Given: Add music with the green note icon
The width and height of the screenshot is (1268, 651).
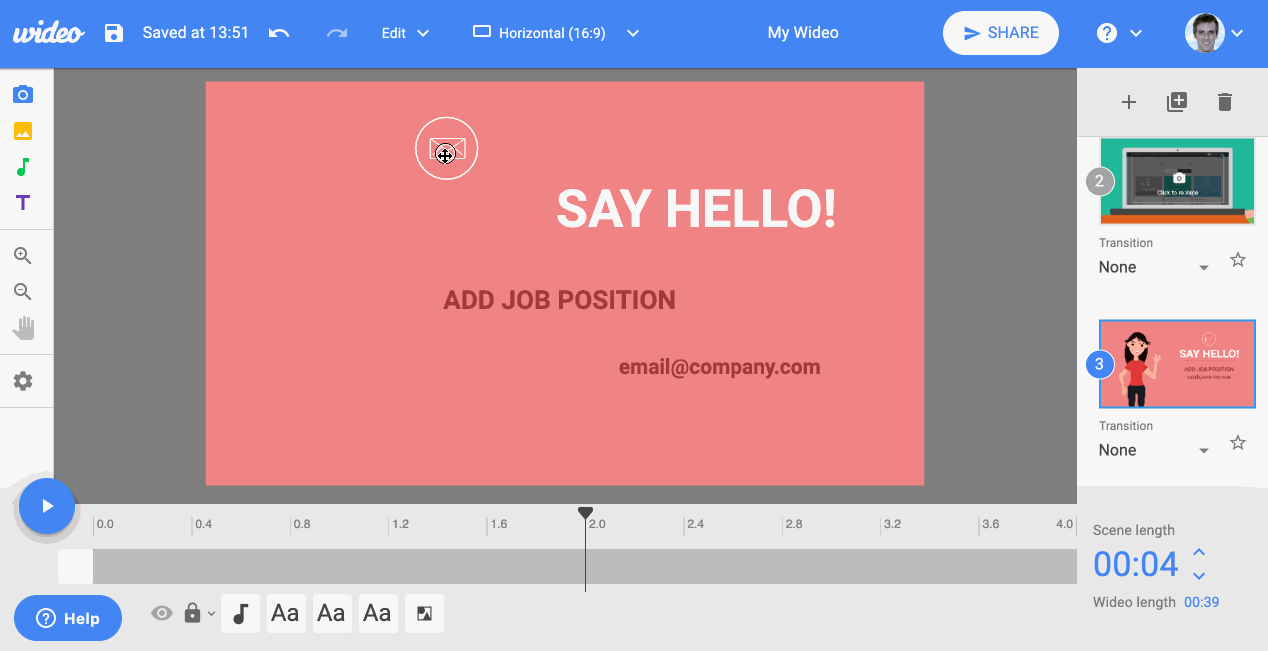Looking at the screenshot, I should pyautogui.click(x=22, y=167).
